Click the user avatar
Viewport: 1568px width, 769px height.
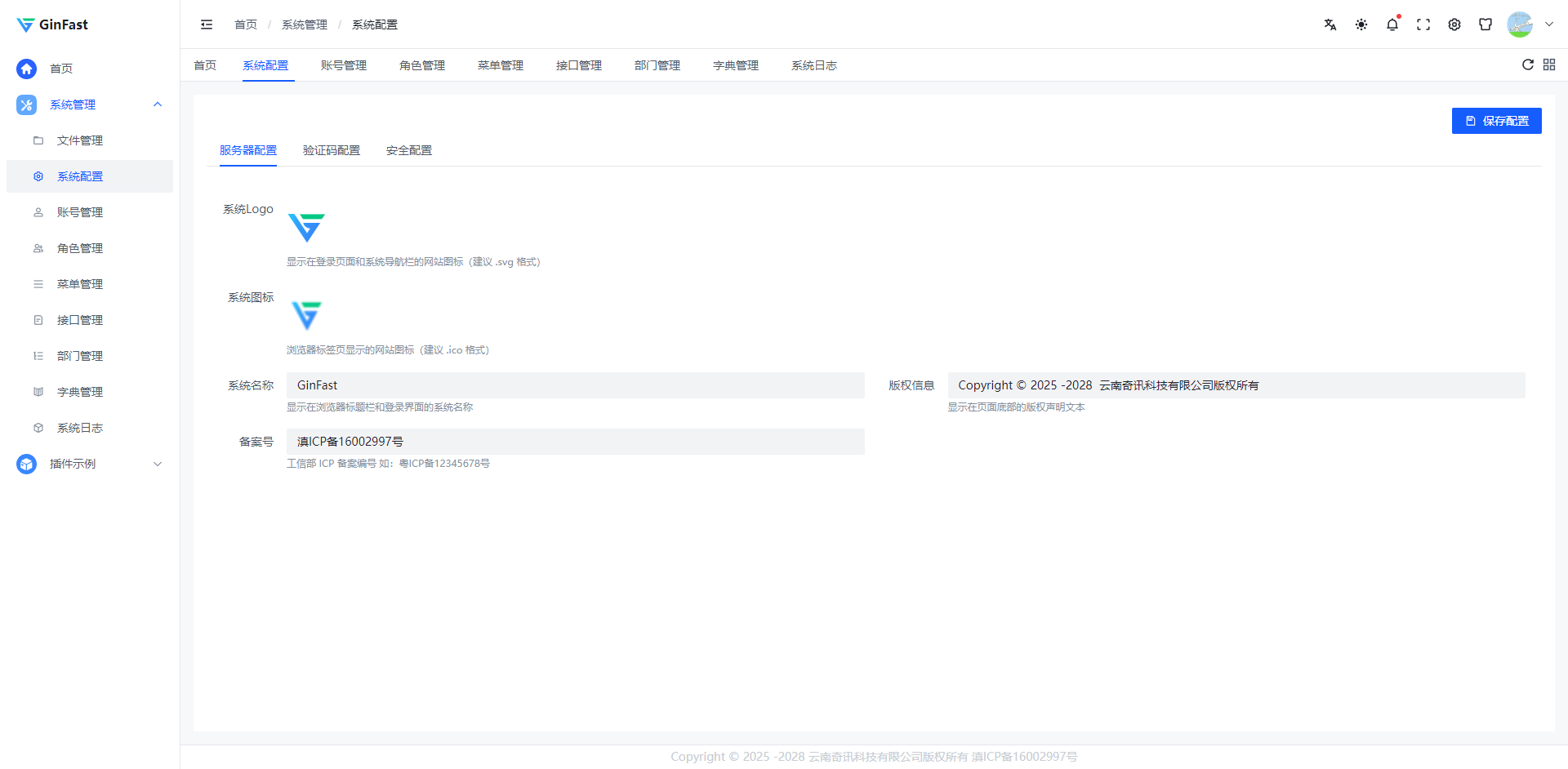(1520, 24)
